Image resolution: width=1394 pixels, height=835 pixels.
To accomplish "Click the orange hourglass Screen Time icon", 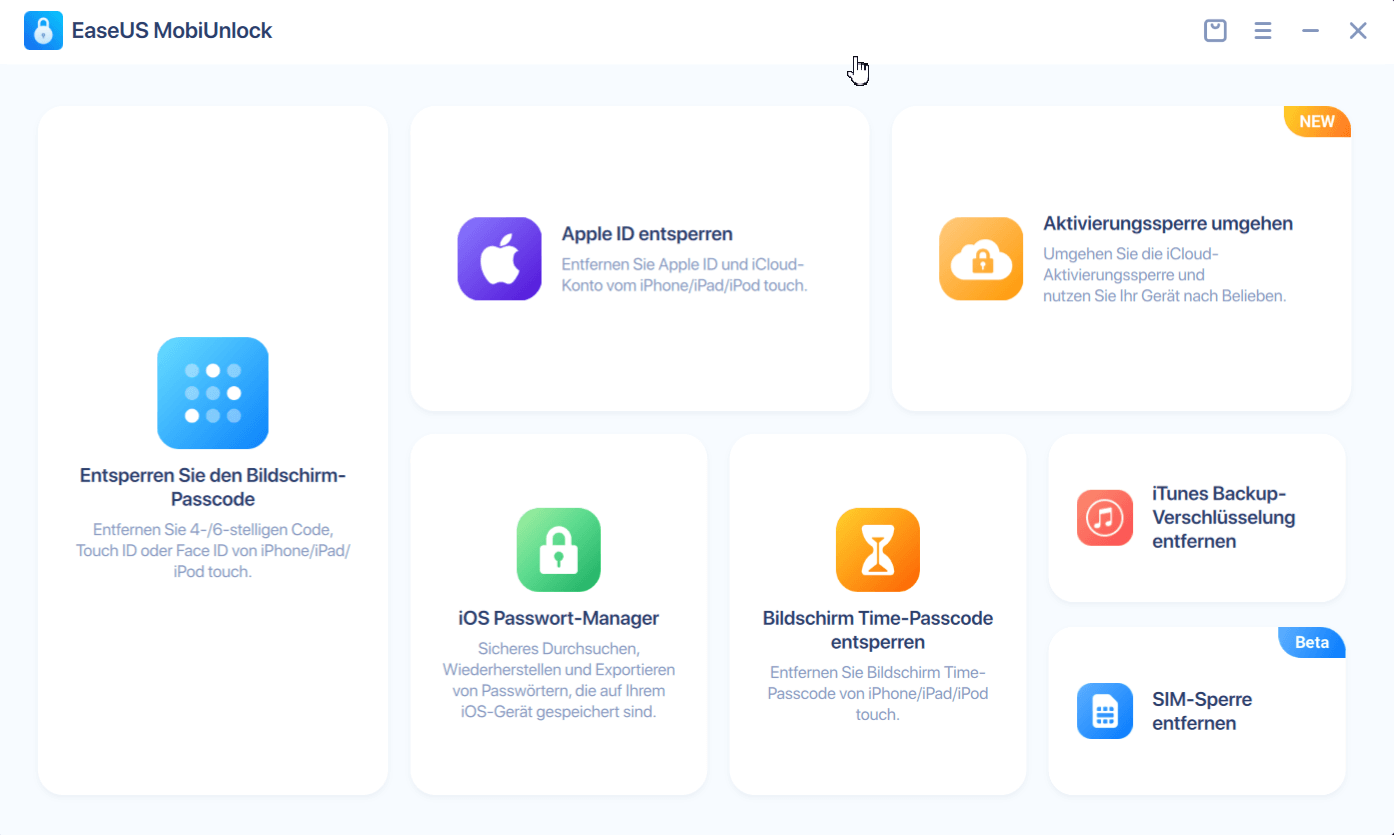I will coord(878,550).
